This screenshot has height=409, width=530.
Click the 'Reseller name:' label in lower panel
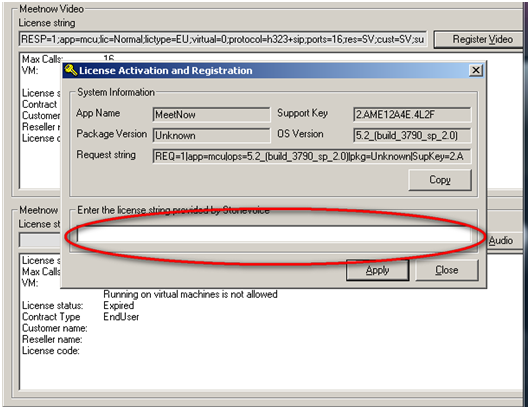[52, 339]
